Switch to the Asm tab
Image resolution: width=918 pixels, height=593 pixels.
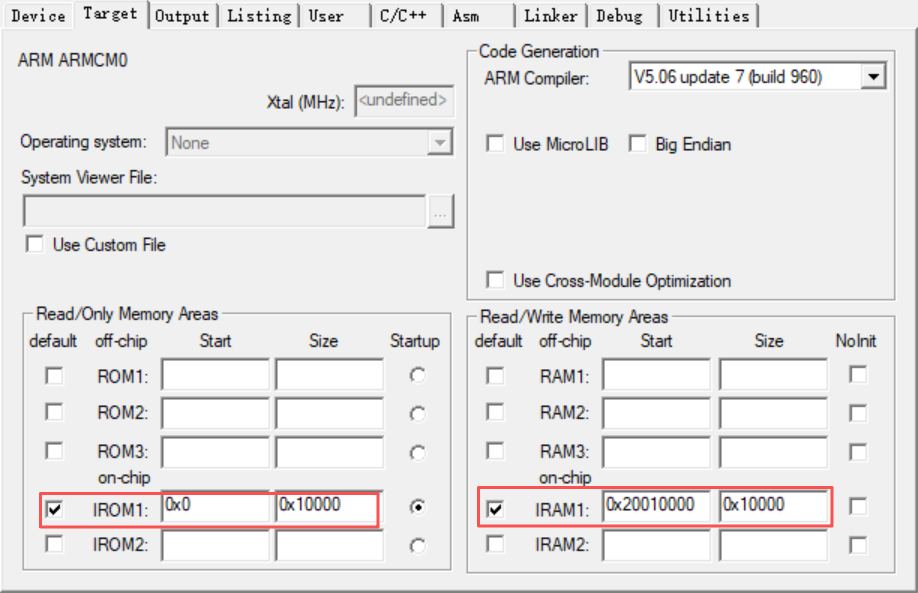478,15
